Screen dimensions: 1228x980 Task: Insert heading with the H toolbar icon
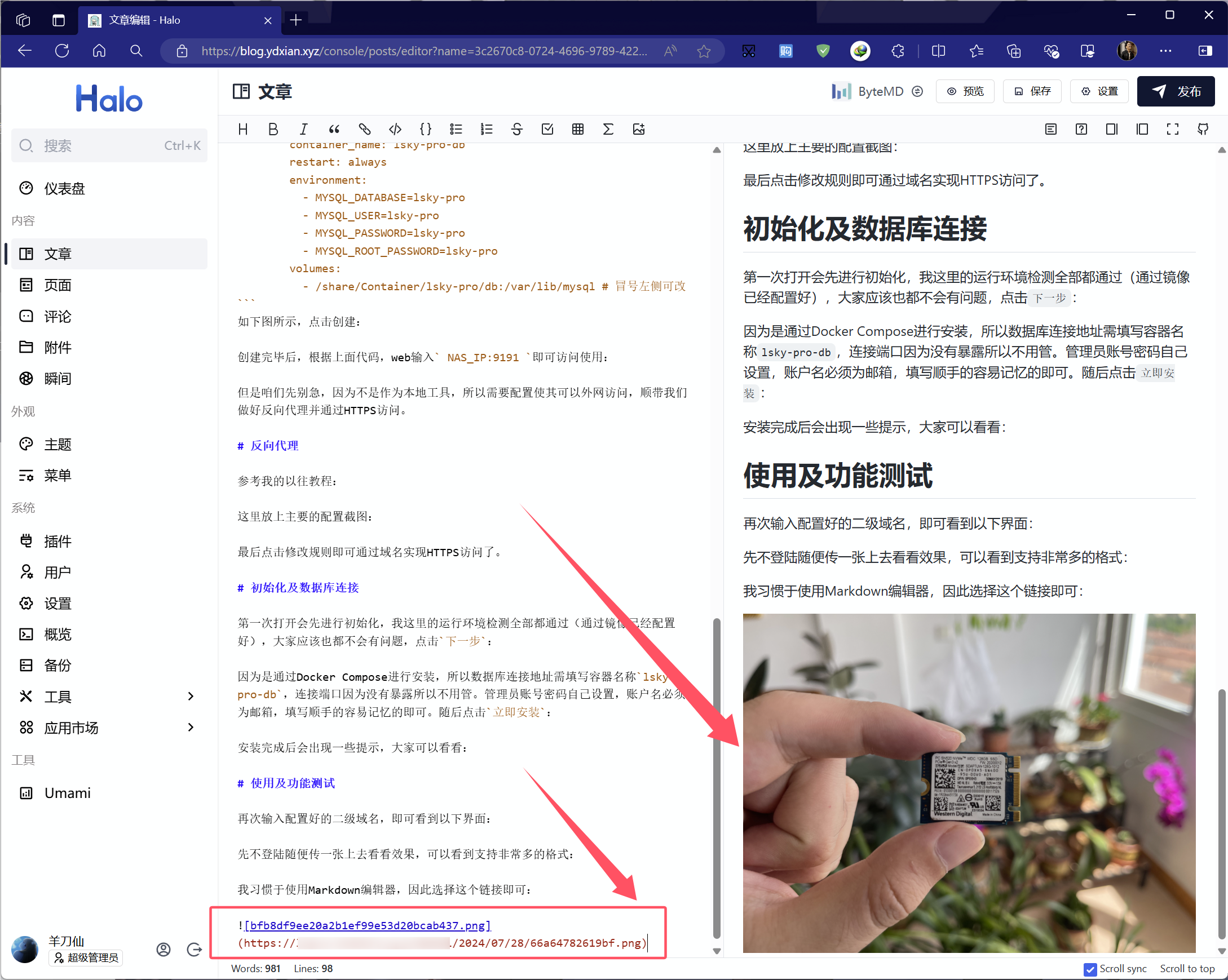(x=242, y=129)
